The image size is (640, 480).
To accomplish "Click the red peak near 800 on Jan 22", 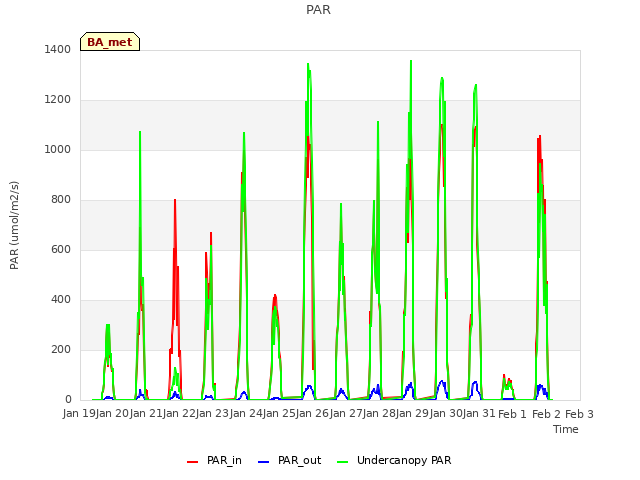I will coord(175,200).
